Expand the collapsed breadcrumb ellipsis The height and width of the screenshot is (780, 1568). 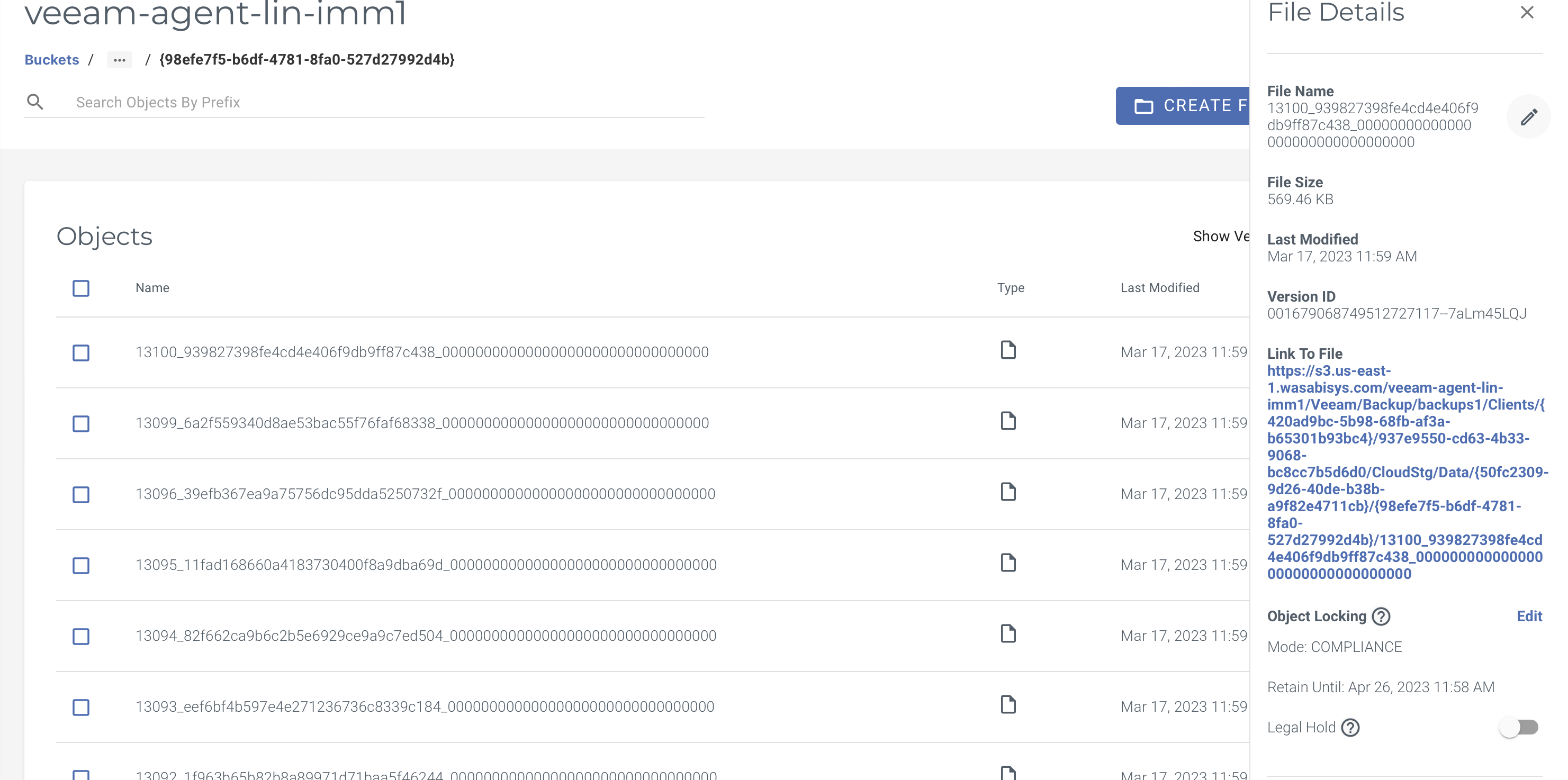coord(119,60)
